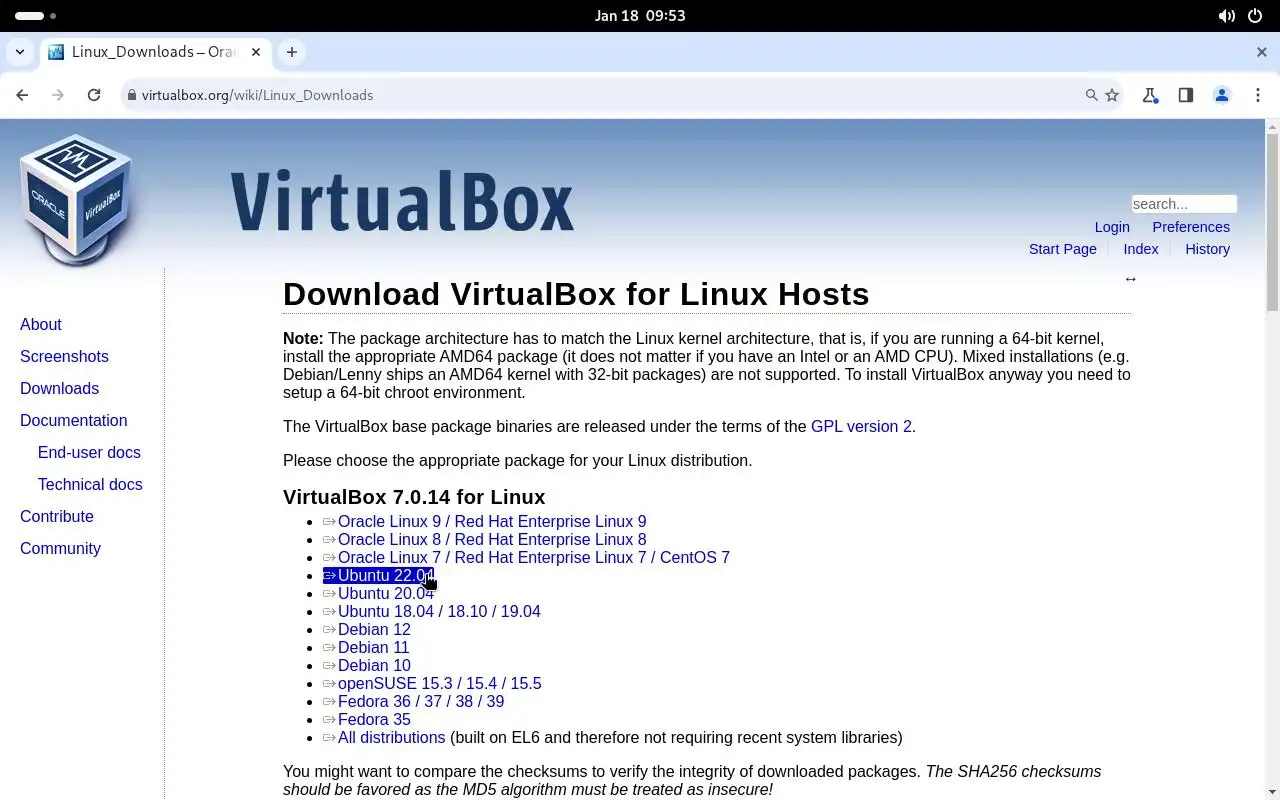Download the Debian 10 package
This screenshot has height=800, width=1280.
(367, 665)
